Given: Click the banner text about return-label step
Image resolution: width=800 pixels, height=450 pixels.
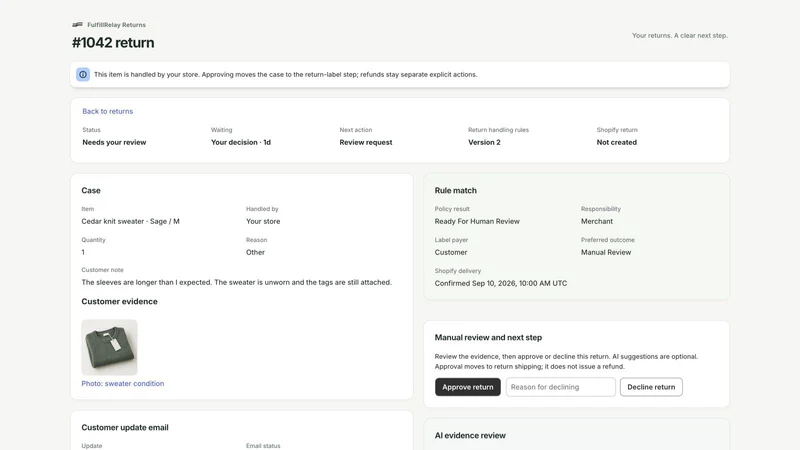Looking at the screenshot, I should [286, 74].
